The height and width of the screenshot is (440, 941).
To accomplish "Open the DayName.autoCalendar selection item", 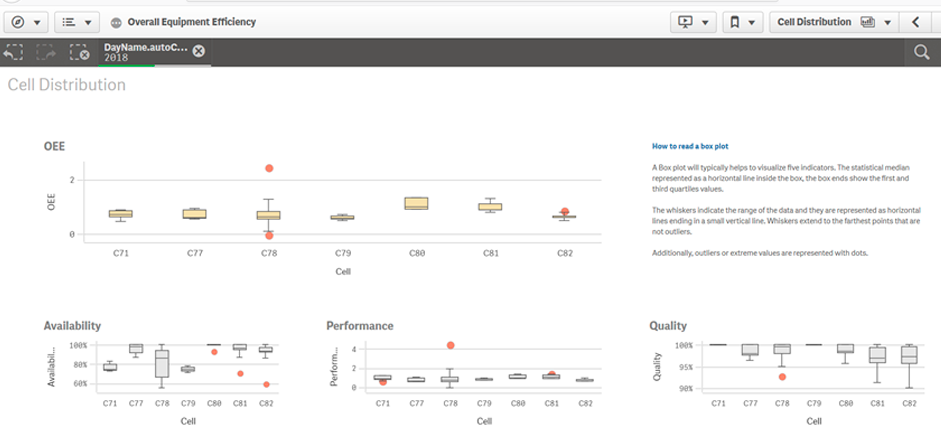I will (144, 52).
